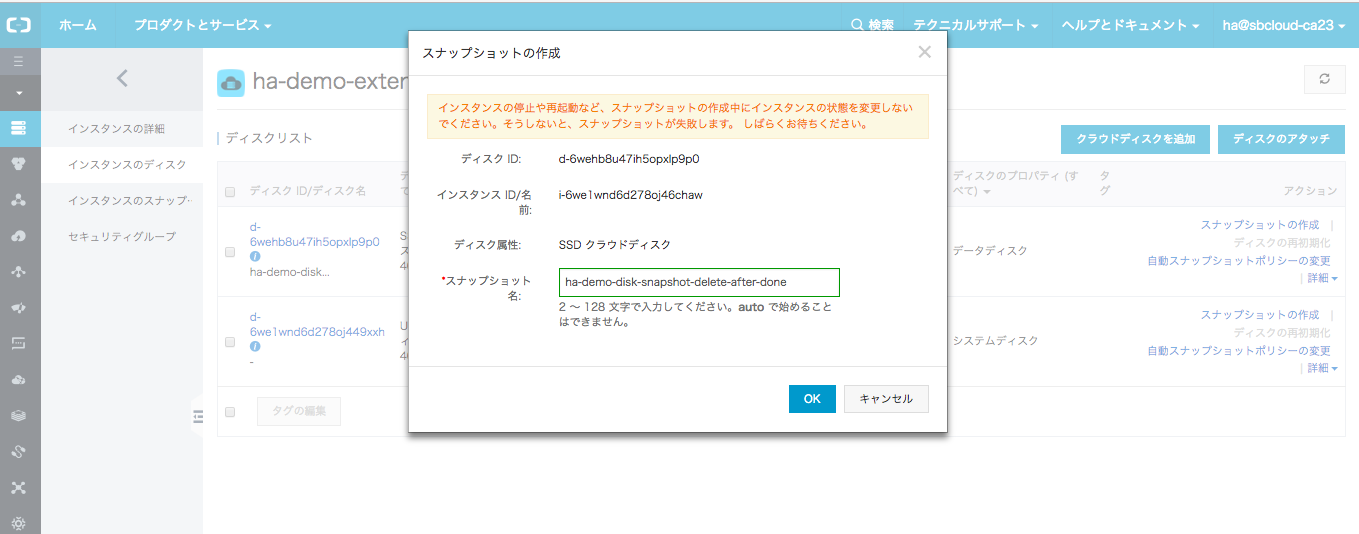Click 自動スナップショットポリシーの変更 for データディスク
Viewport: 1359px width, 534px height.
pyautogui.click(x=1239, y=261)
